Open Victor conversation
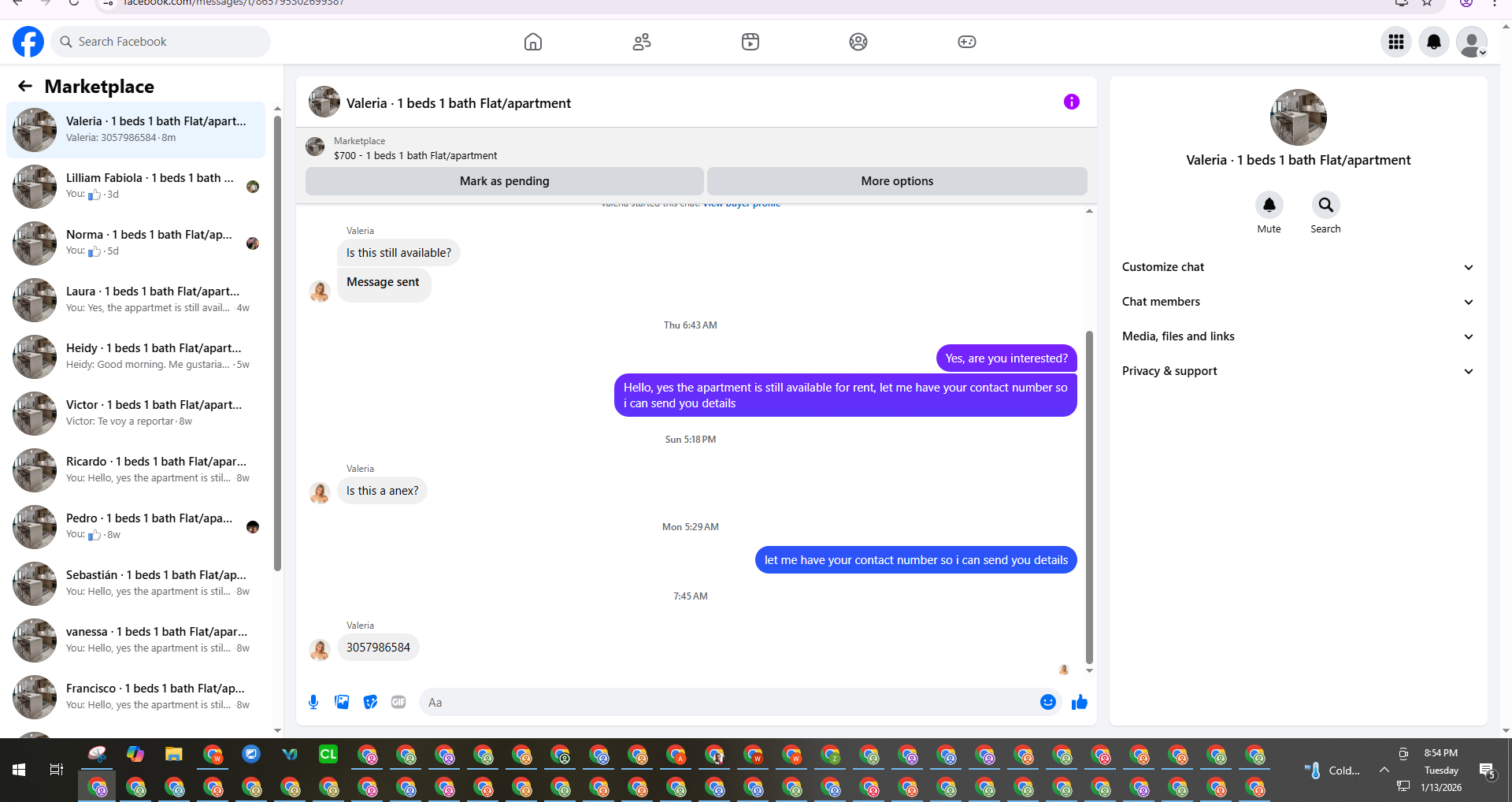 coord(136,414)
